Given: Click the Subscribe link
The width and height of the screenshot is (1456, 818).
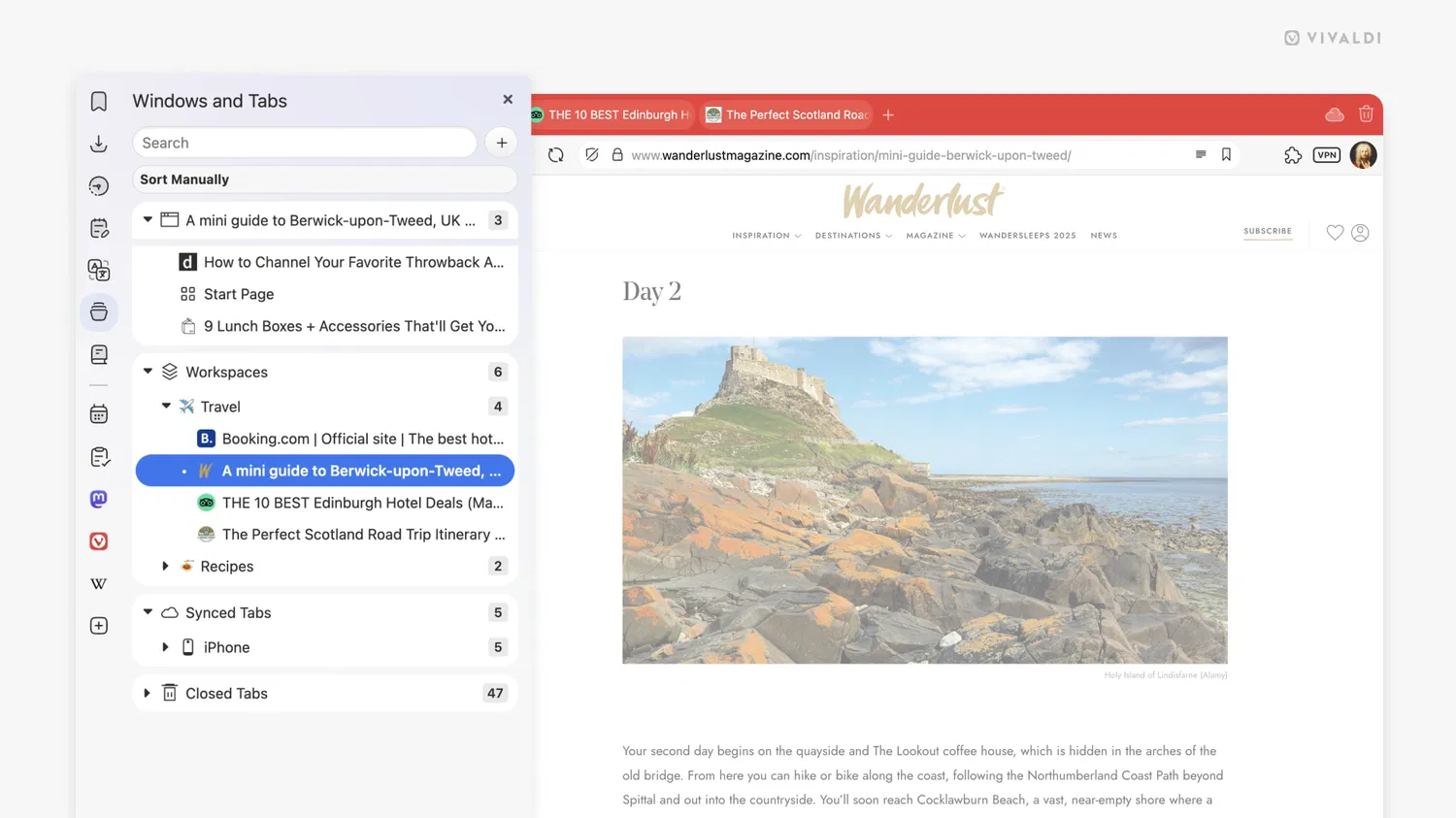Looking at the screenshot, I should [1268, 231].
